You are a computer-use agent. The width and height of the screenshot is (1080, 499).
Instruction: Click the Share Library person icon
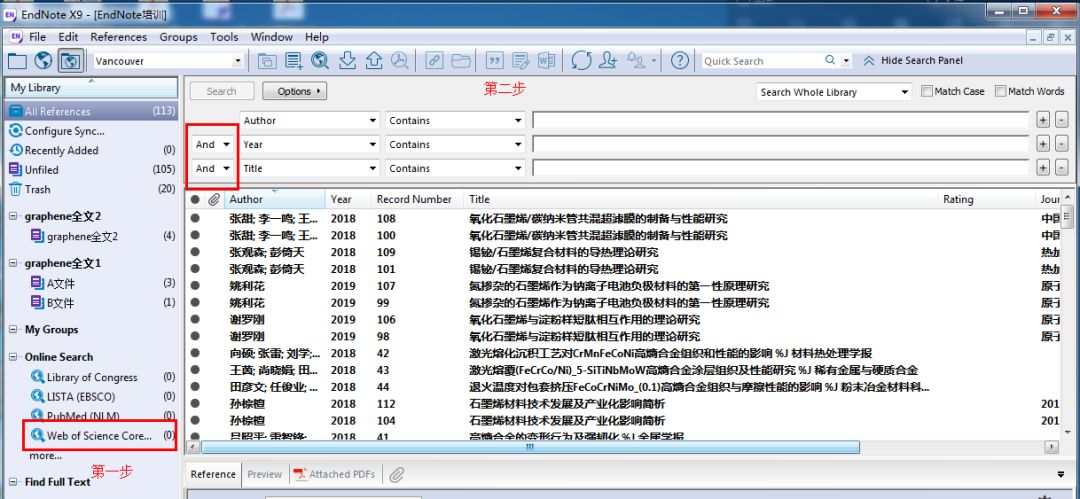coord(608,61)
